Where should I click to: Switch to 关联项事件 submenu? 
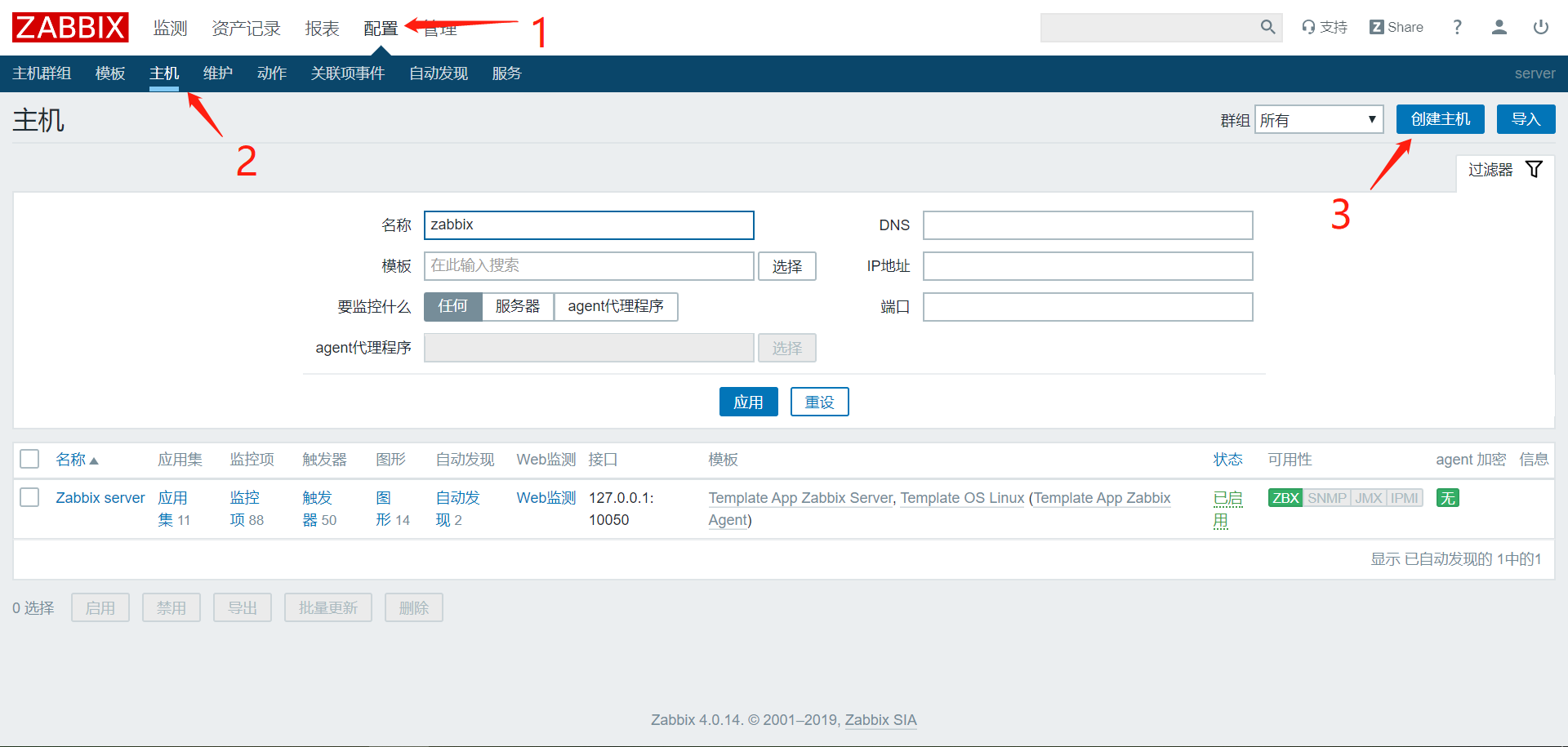[348, 73]
